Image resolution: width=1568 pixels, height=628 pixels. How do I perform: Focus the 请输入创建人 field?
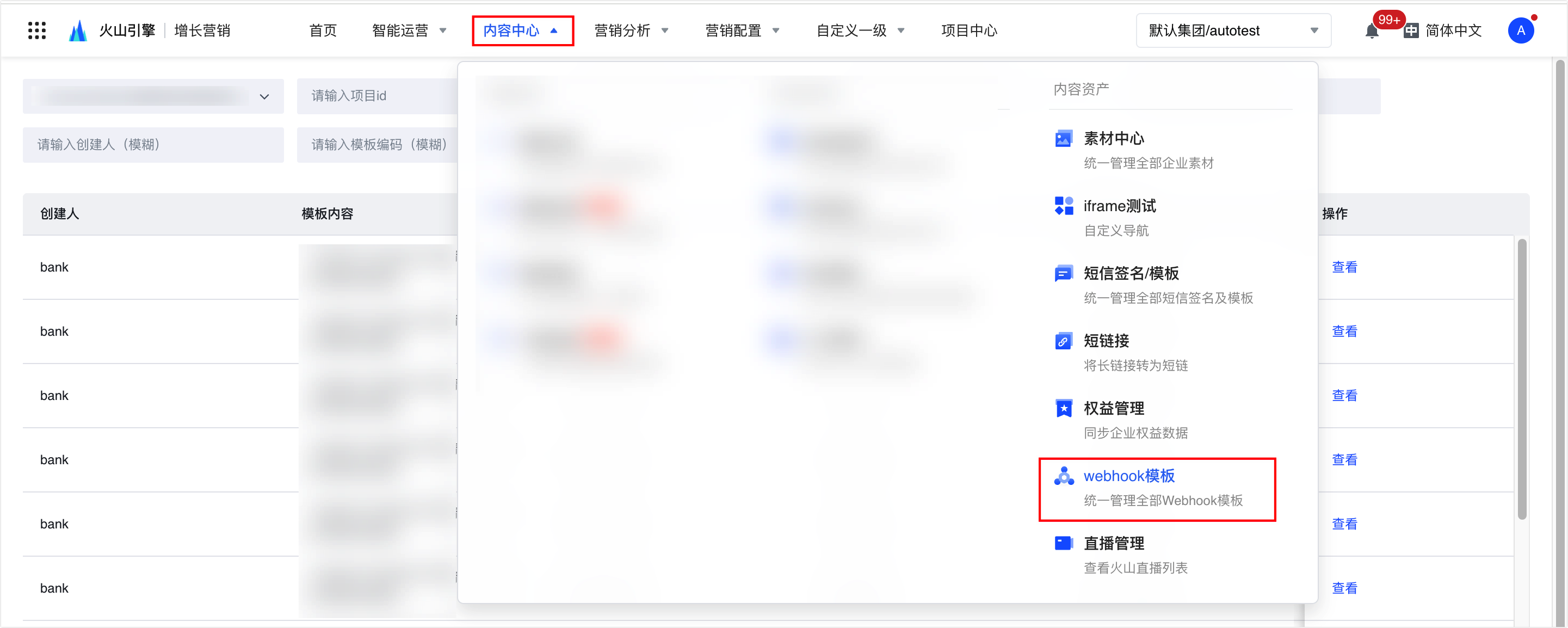tap(153, 145)
